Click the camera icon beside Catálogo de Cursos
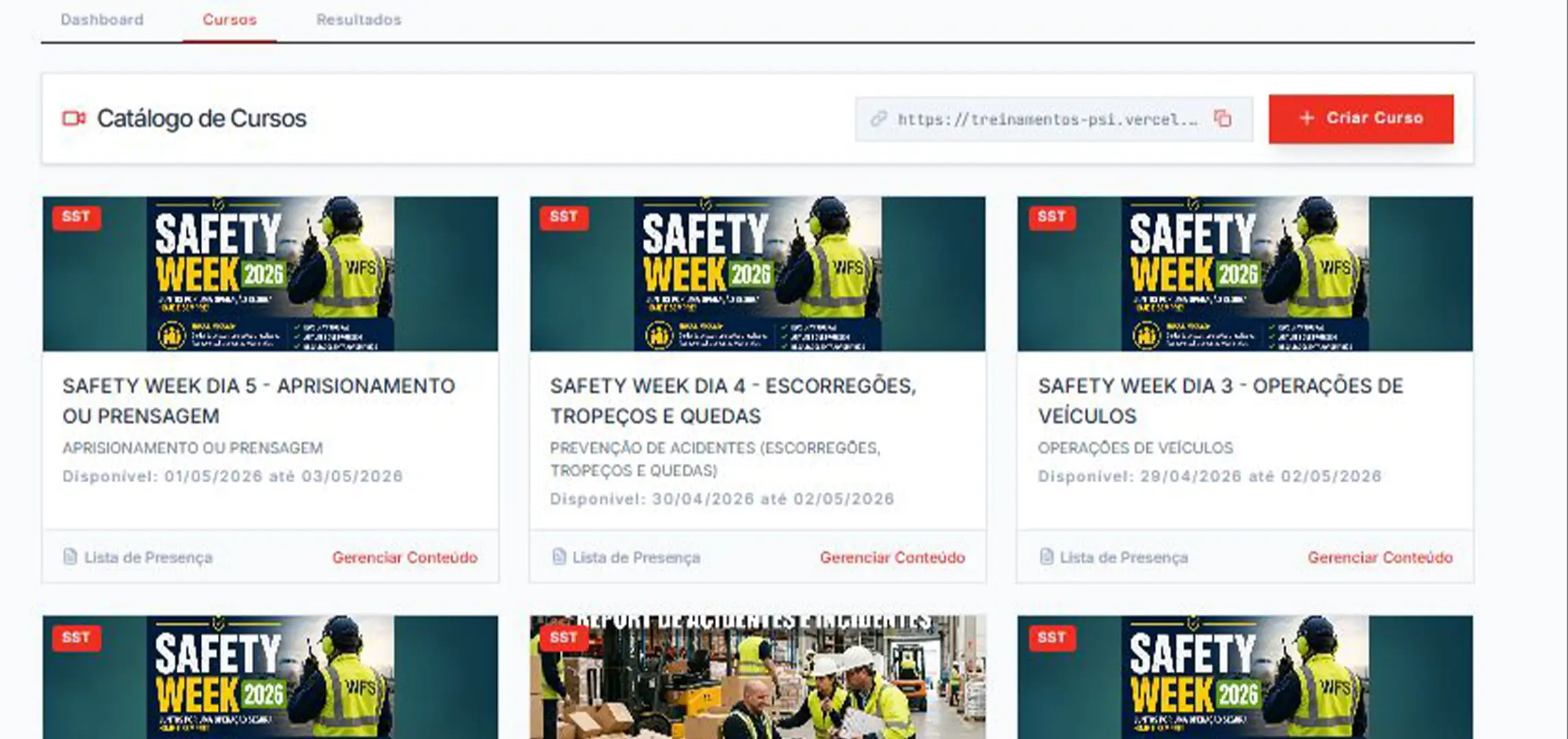The height and width of the screenshot is (739, 1568). point(74,118)
